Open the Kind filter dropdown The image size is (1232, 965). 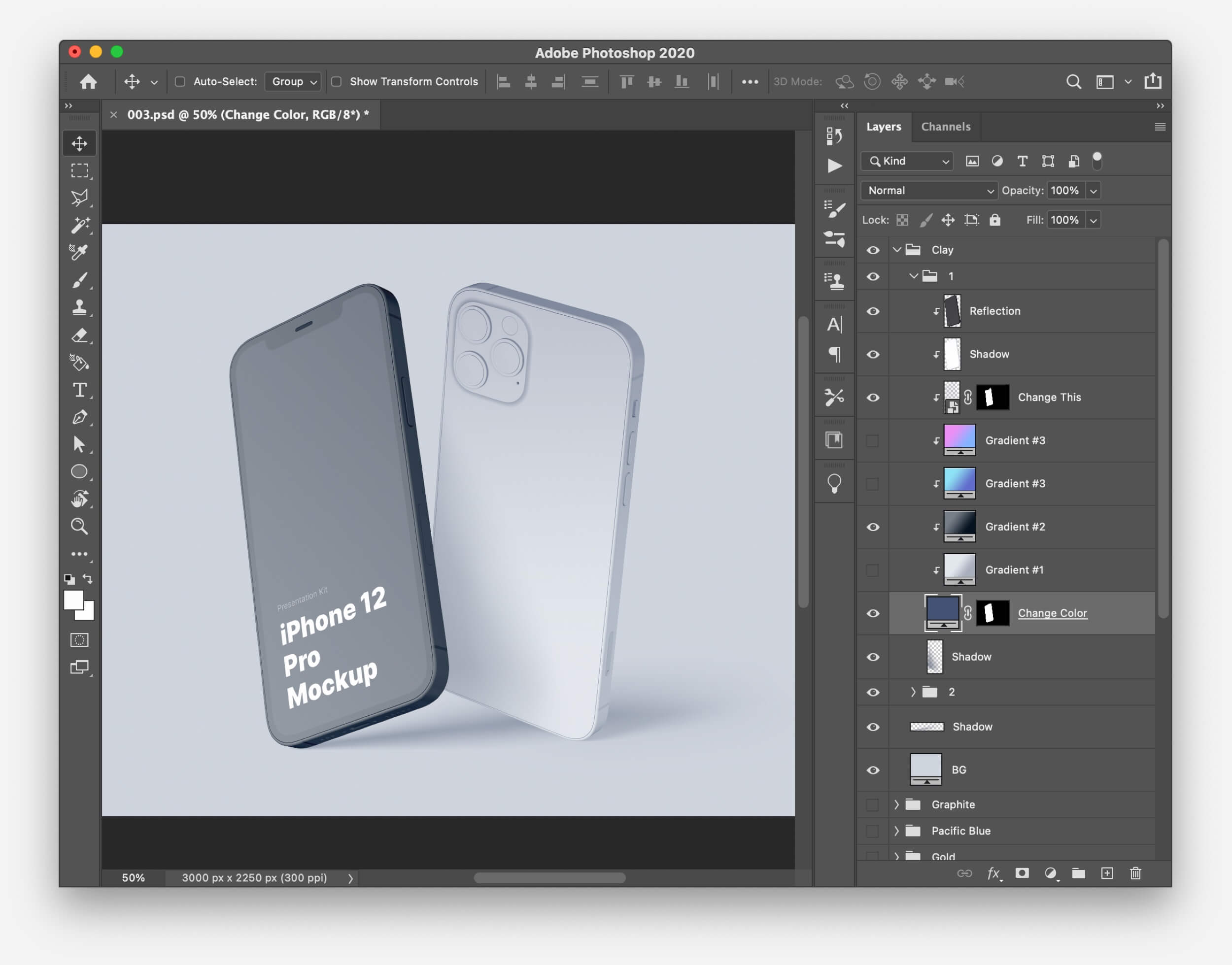click(x=907, y=162)
